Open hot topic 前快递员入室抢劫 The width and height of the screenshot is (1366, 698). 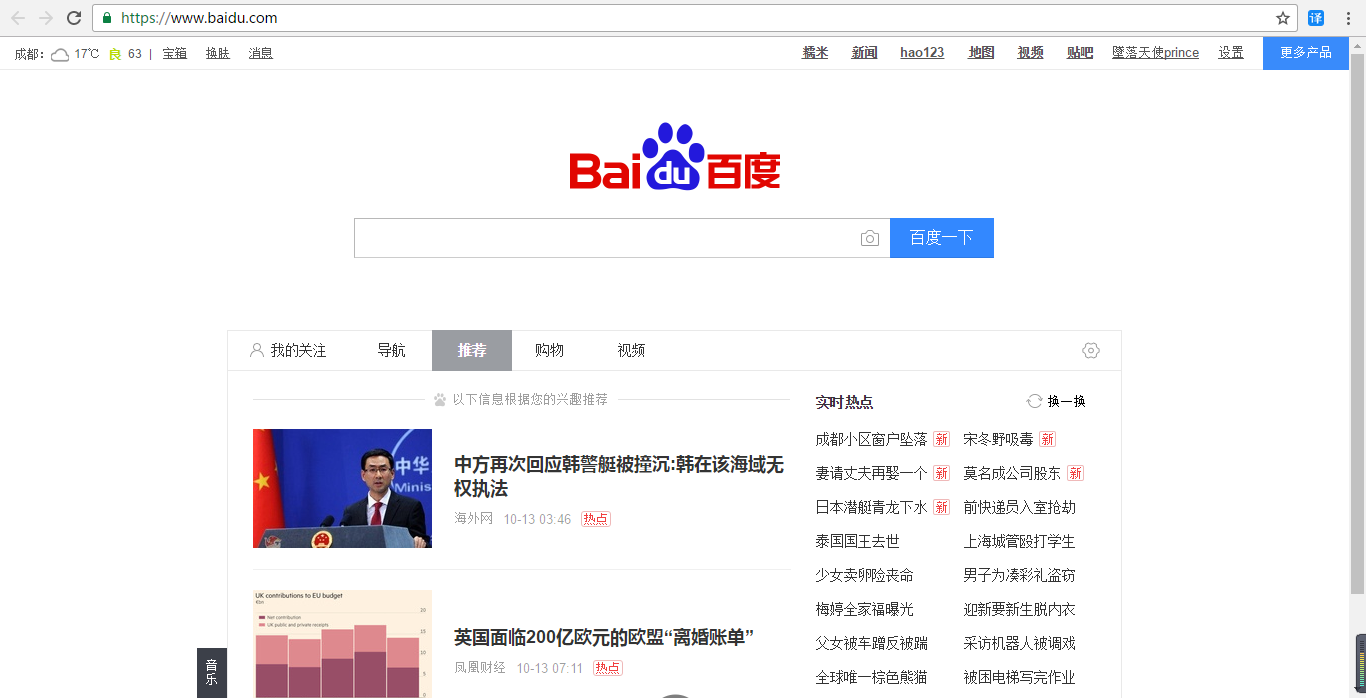[x=1019, y=507]
